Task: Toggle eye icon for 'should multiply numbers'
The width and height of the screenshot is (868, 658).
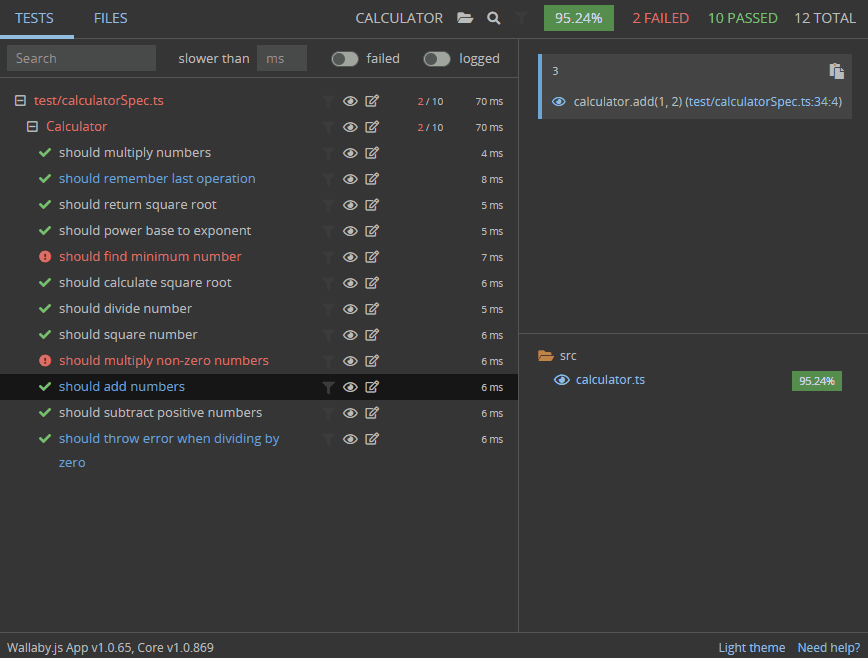Action: pyautogui.click(x=350, y=153)
